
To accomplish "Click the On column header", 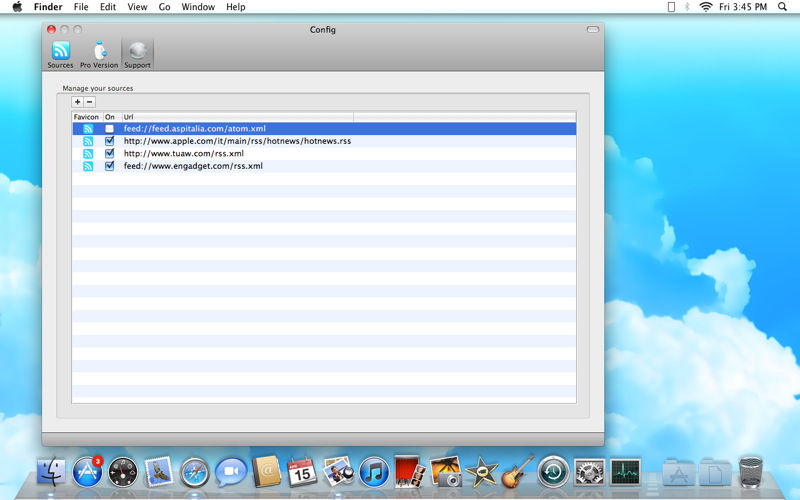I will 112,117.
